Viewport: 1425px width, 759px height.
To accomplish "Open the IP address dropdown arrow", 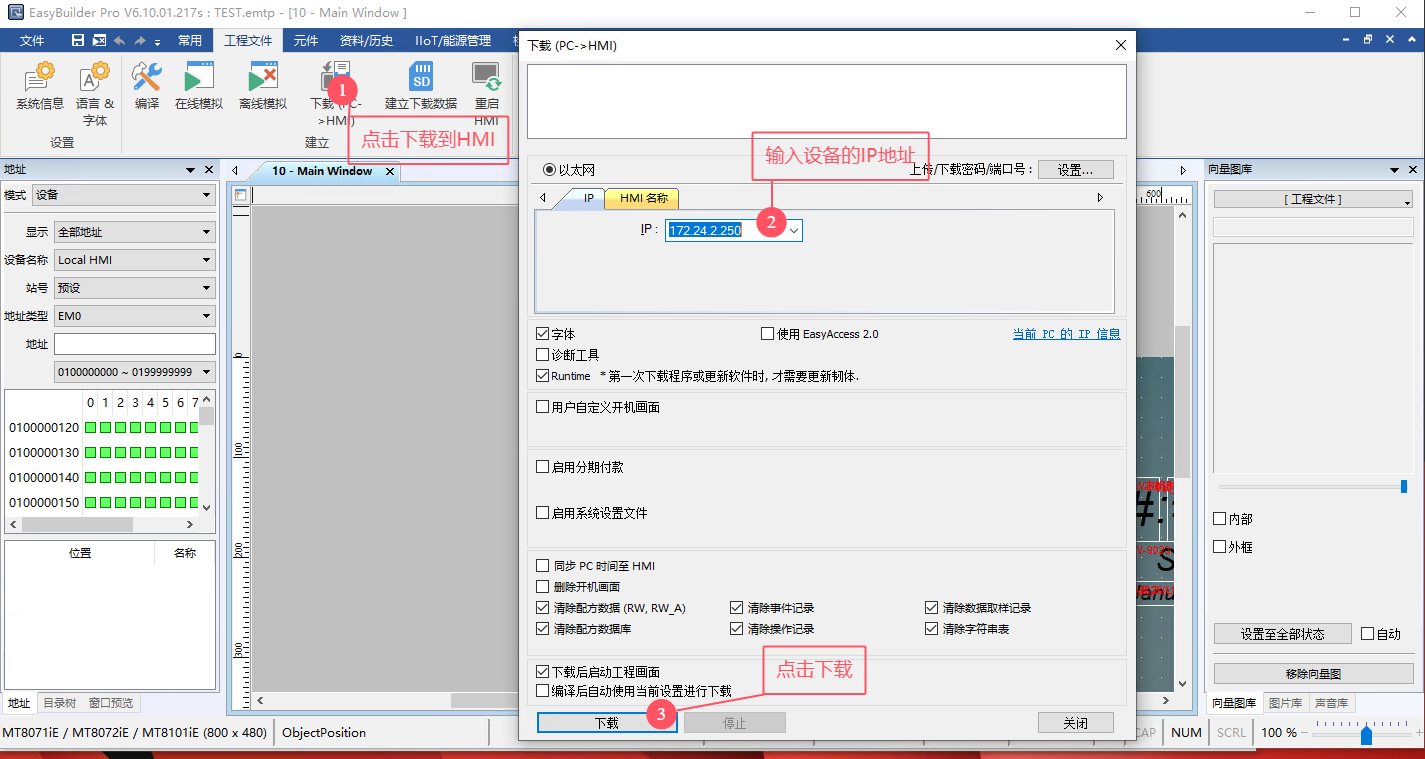I will pos(794,231).
